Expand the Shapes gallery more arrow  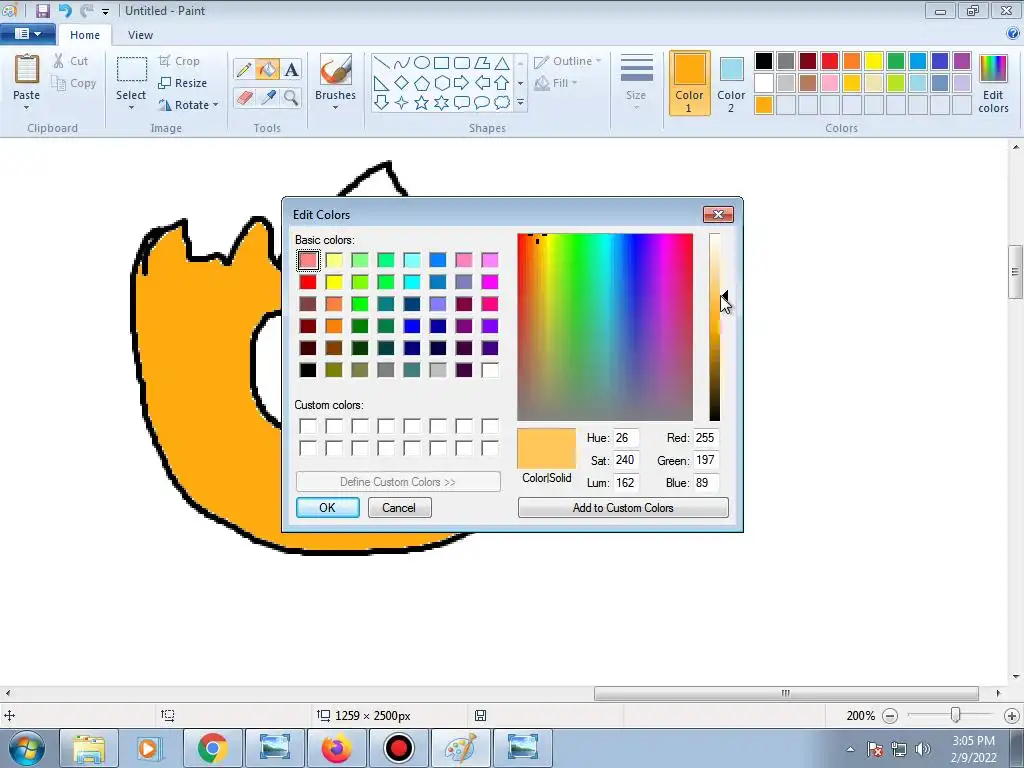(520, 103)
